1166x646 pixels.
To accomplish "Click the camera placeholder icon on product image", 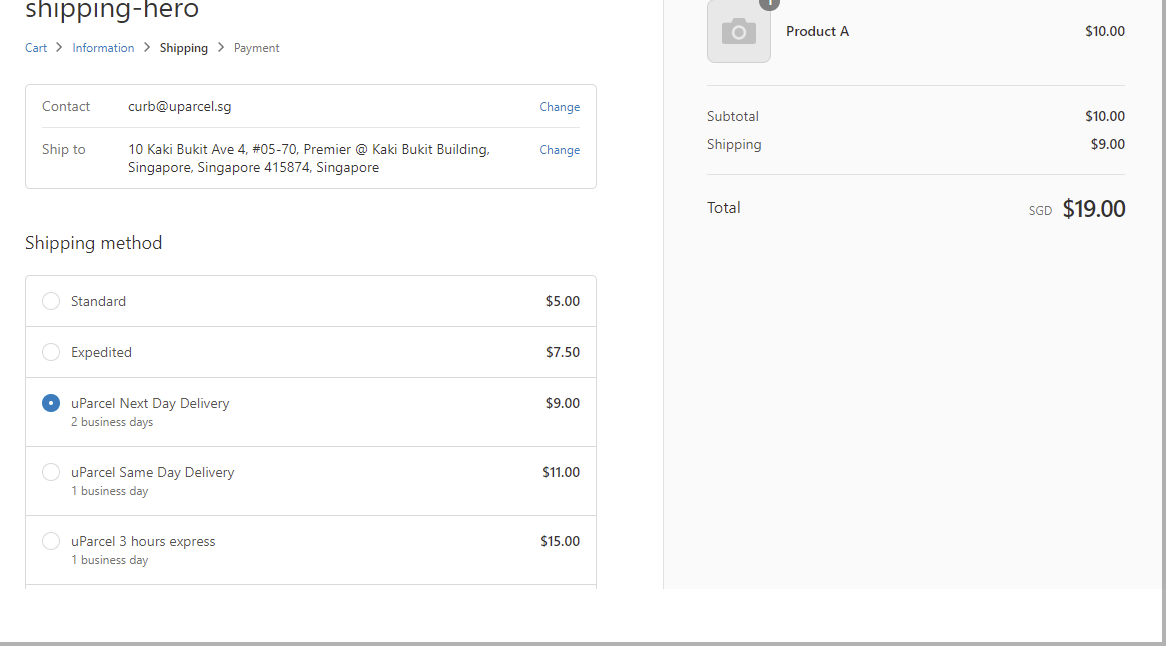I will point(739,31).
